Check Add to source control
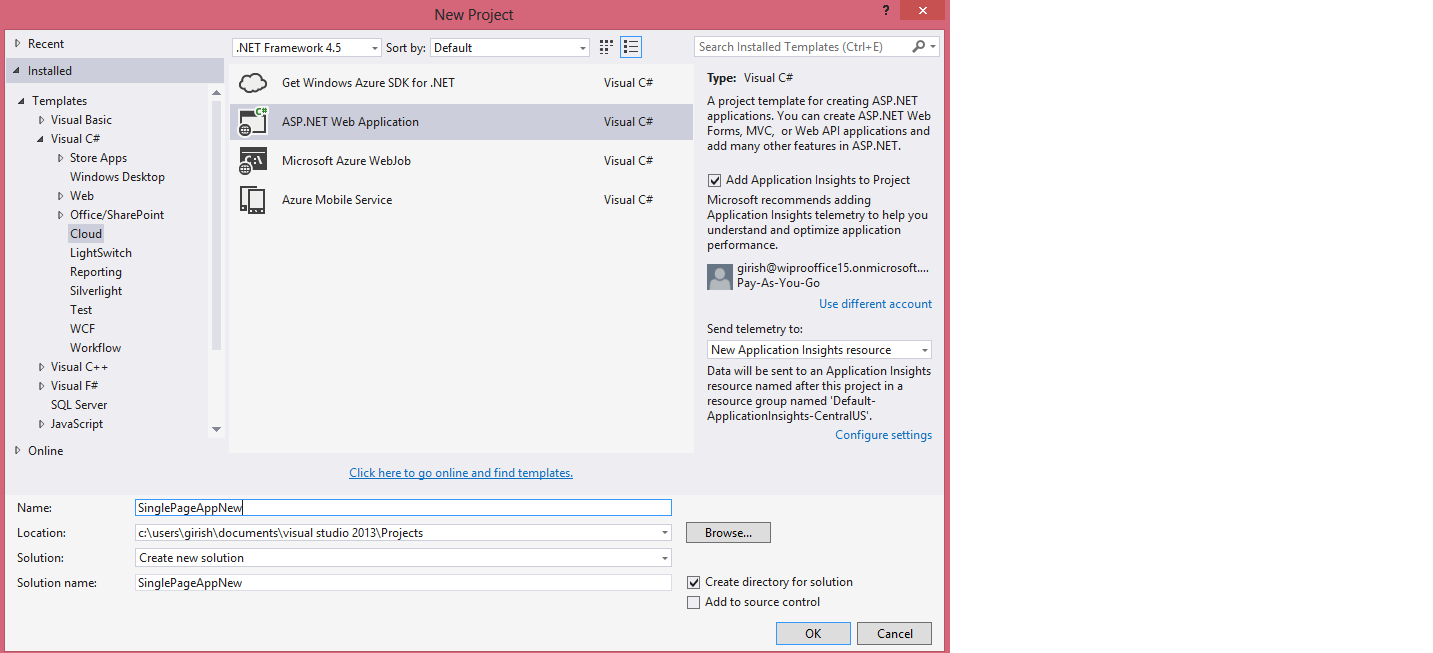The height and width of the screenshot is (653, 1433). 694,602
